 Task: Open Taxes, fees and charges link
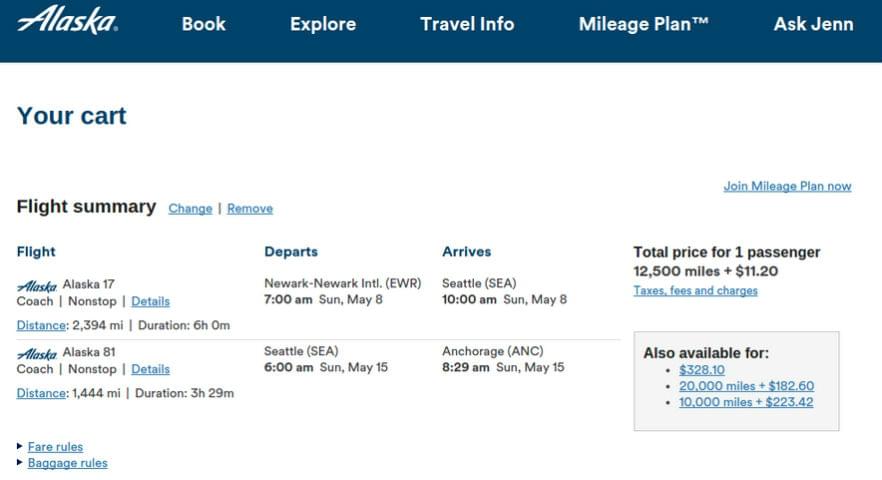click(x=695, y=290)
